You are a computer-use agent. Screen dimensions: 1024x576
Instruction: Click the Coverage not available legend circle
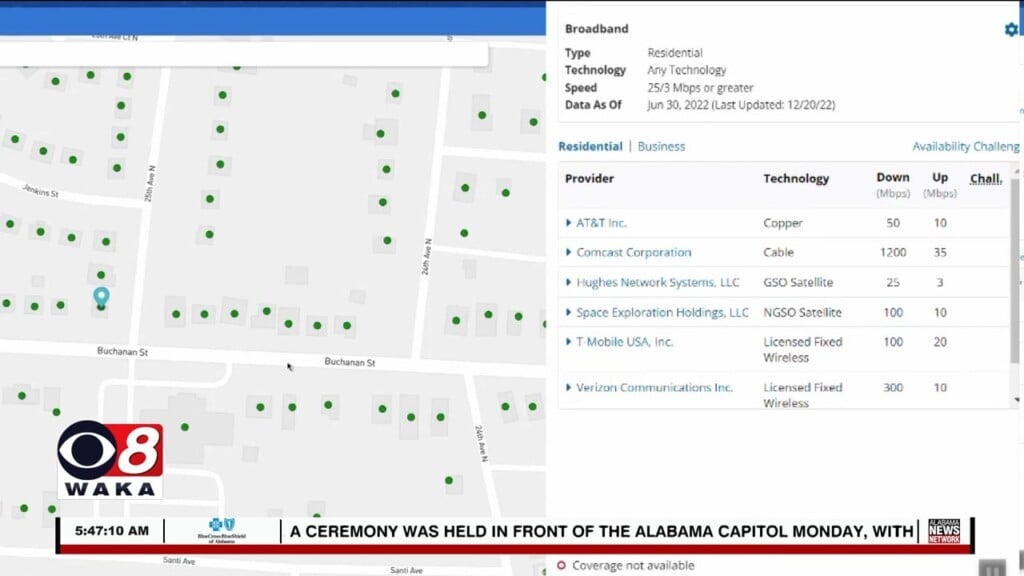click(x=561, y=566)
